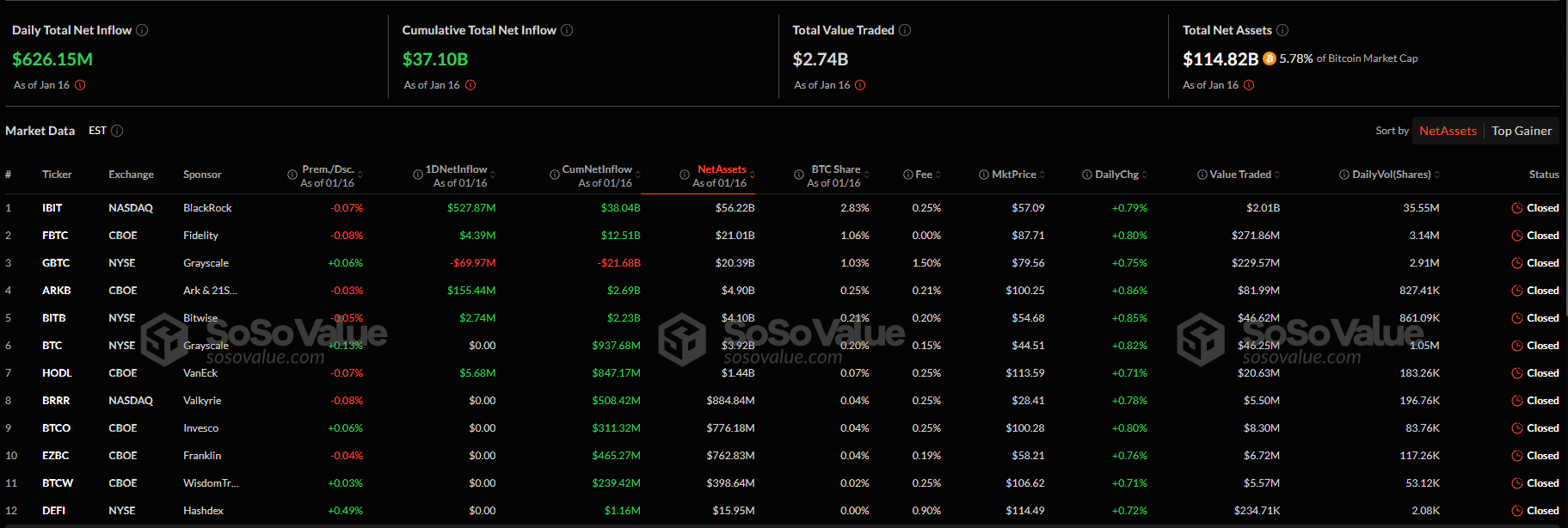
Task: Open the GBTC ticker row
Action: (56, 263)
